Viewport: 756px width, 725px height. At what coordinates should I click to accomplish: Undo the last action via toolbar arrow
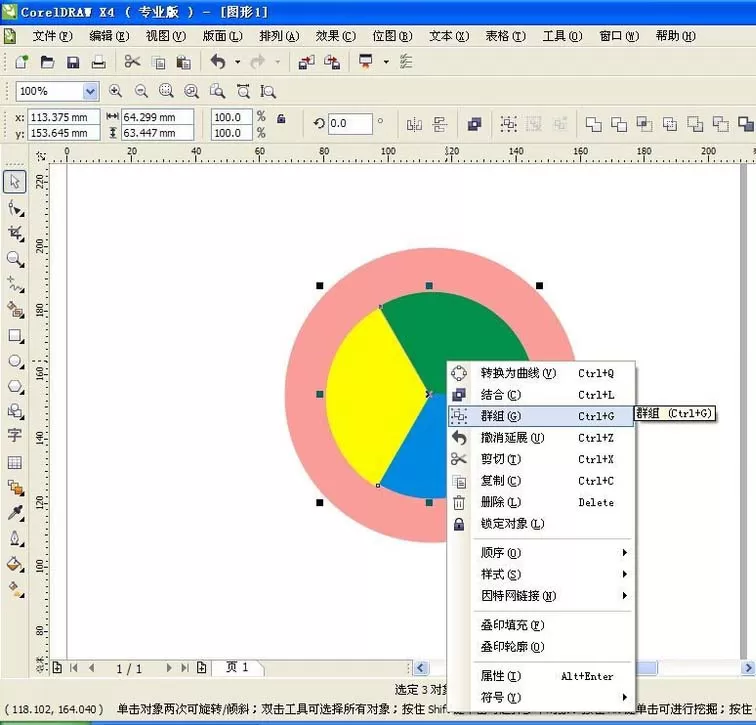click(x=218, y=62)
